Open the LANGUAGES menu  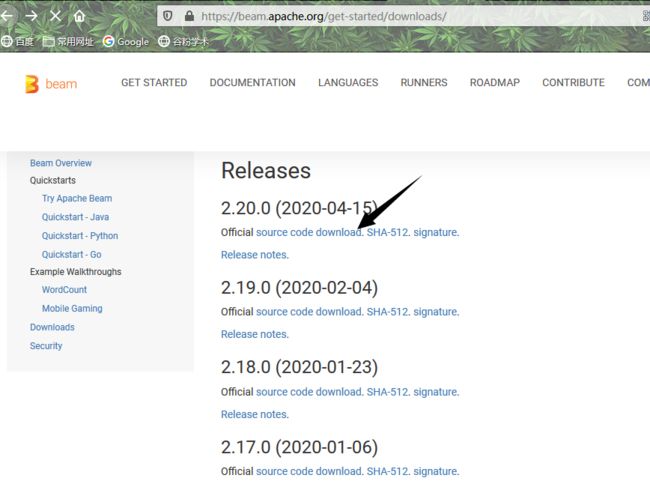coord(348,83)
